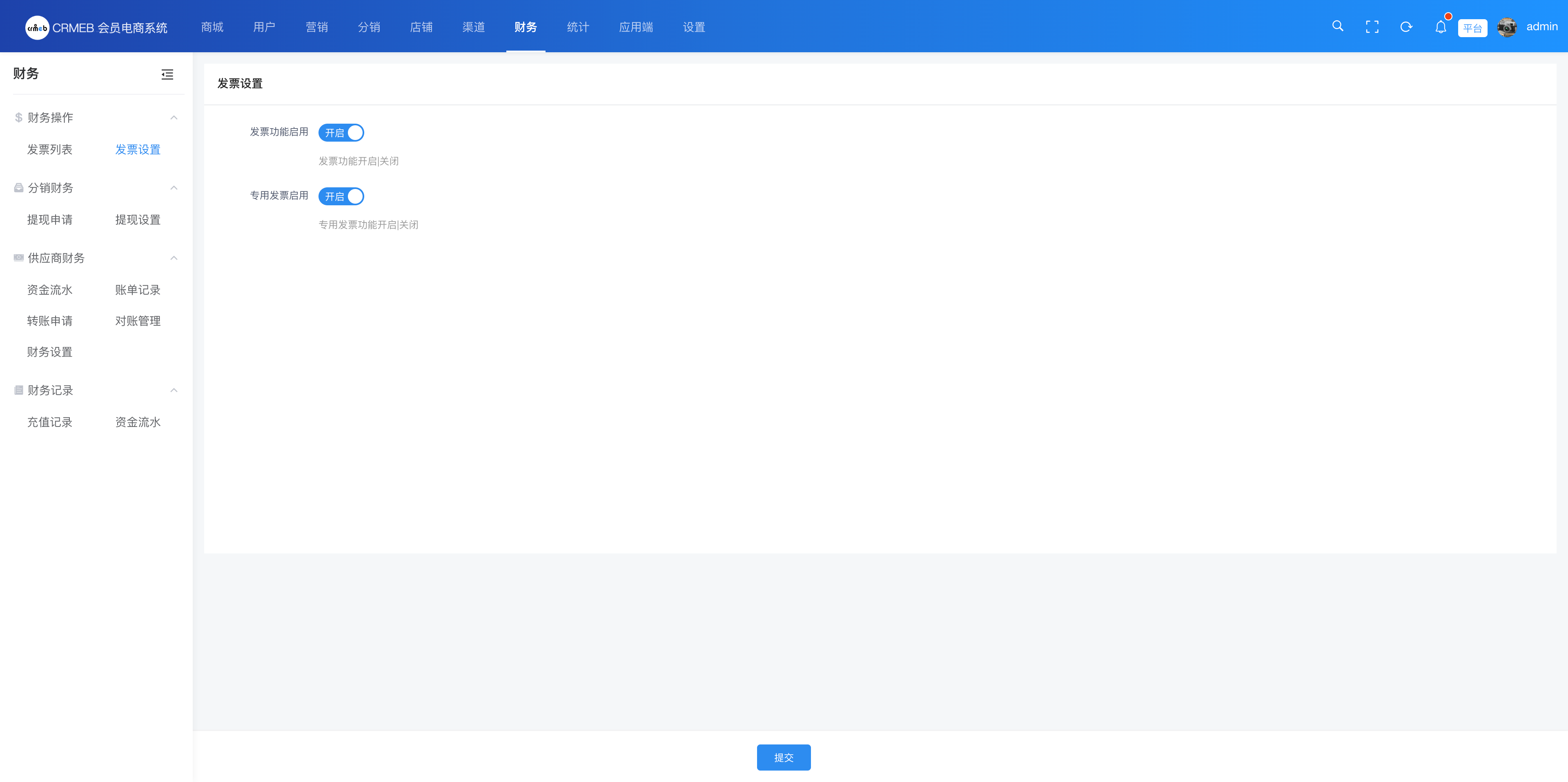Collapse the 财务操作 section chevron
The image size is (1568, 782).
coord(174,118)
